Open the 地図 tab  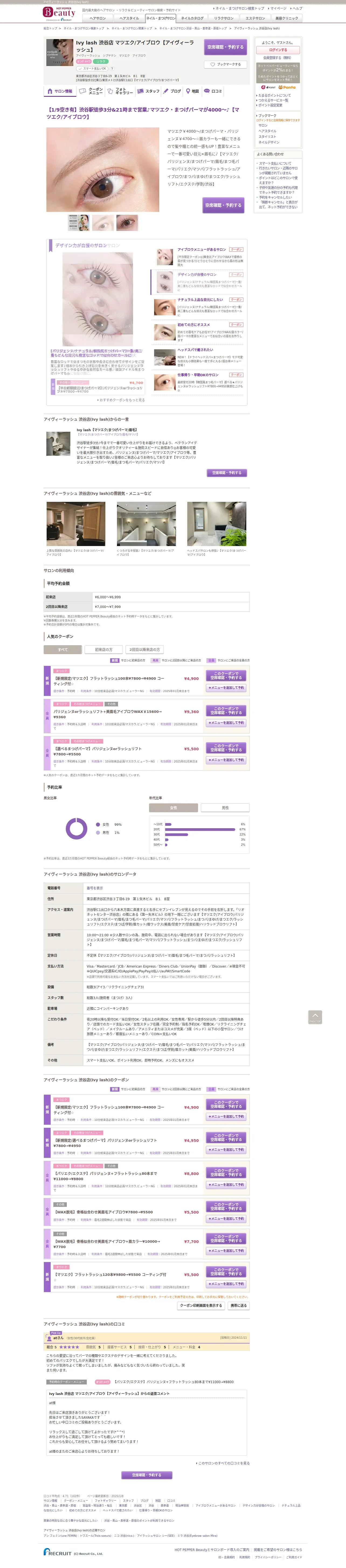[x=192, y=91]
